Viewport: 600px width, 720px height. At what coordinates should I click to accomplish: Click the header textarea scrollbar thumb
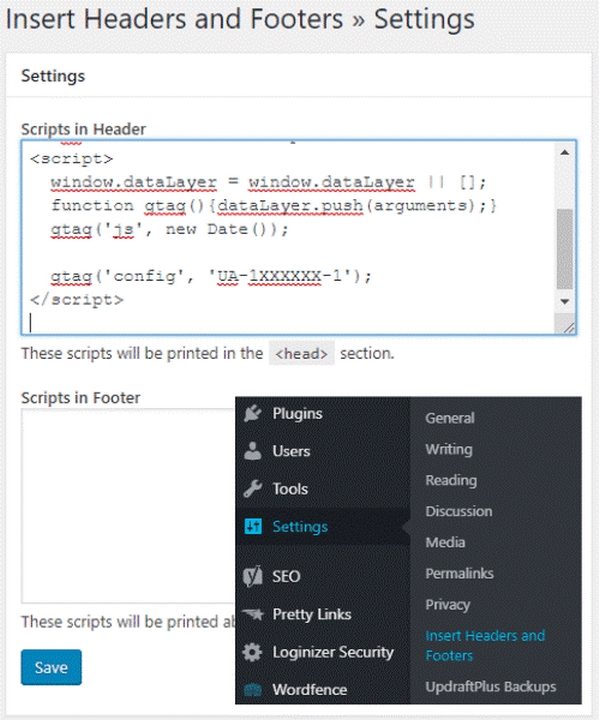(x=565, y=249)
